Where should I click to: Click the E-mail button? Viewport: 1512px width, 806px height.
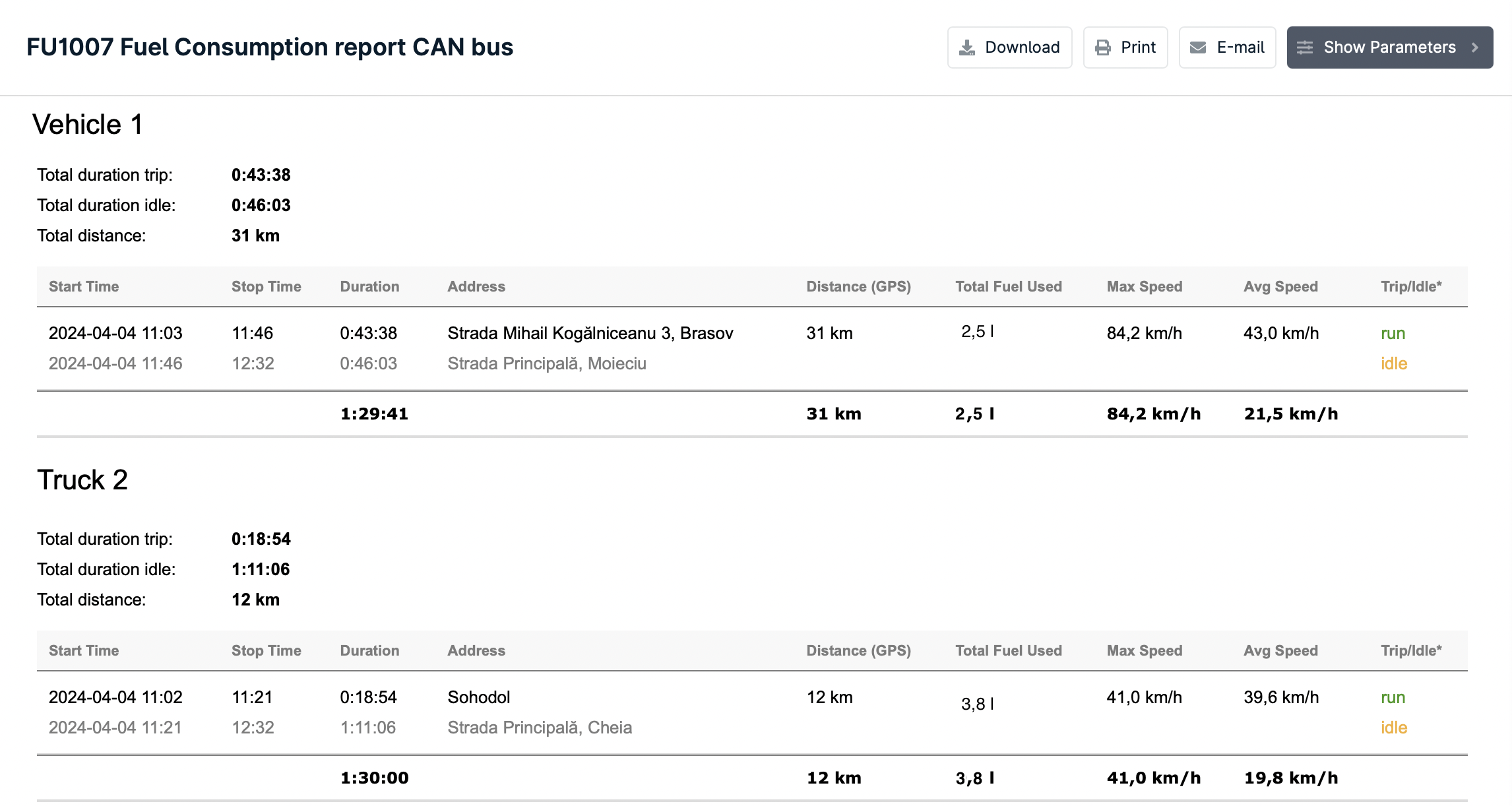[x=1227, y=47]
